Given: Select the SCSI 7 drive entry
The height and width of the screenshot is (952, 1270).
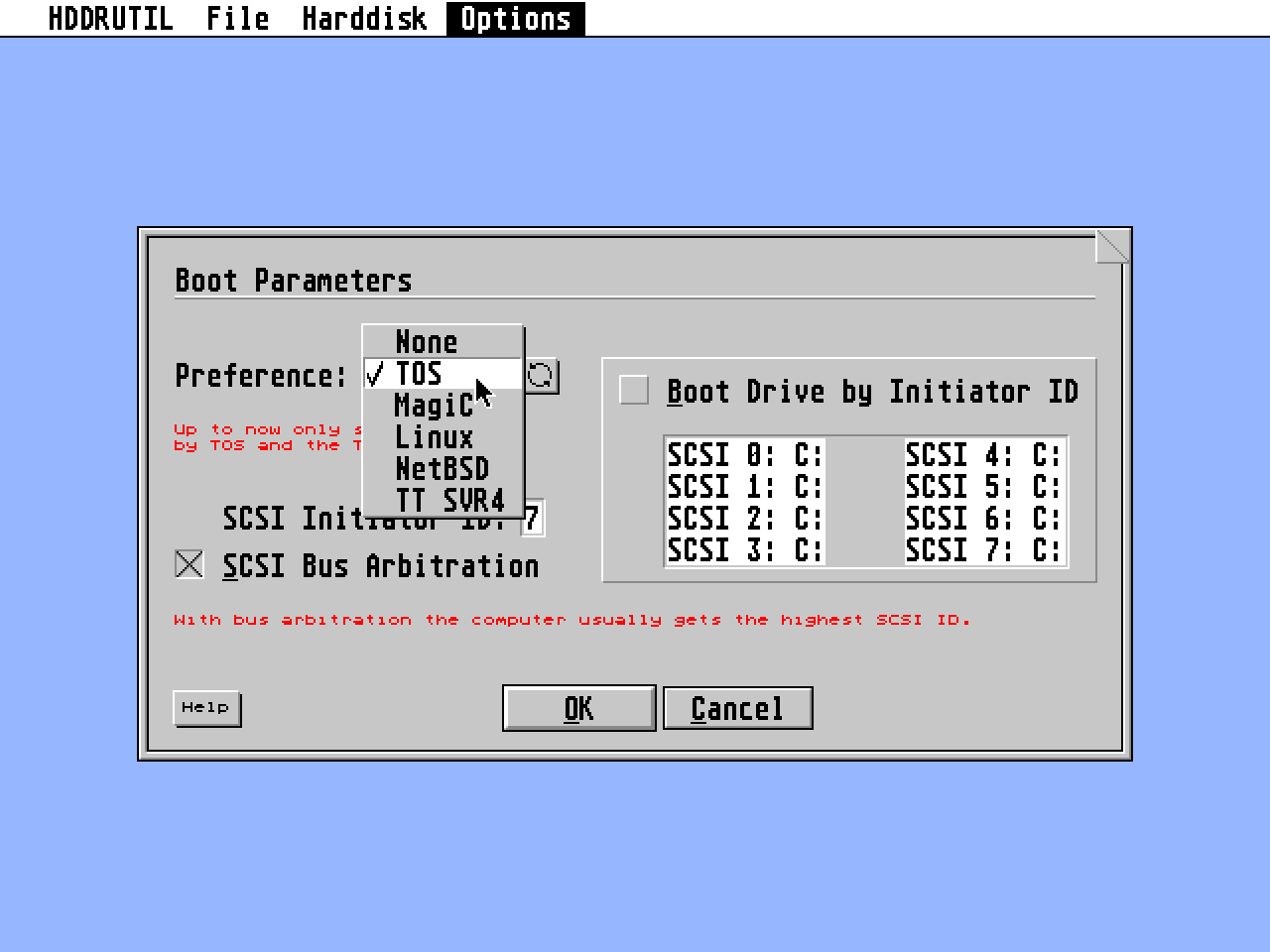Looking at the screenshot, I should 983,549.
